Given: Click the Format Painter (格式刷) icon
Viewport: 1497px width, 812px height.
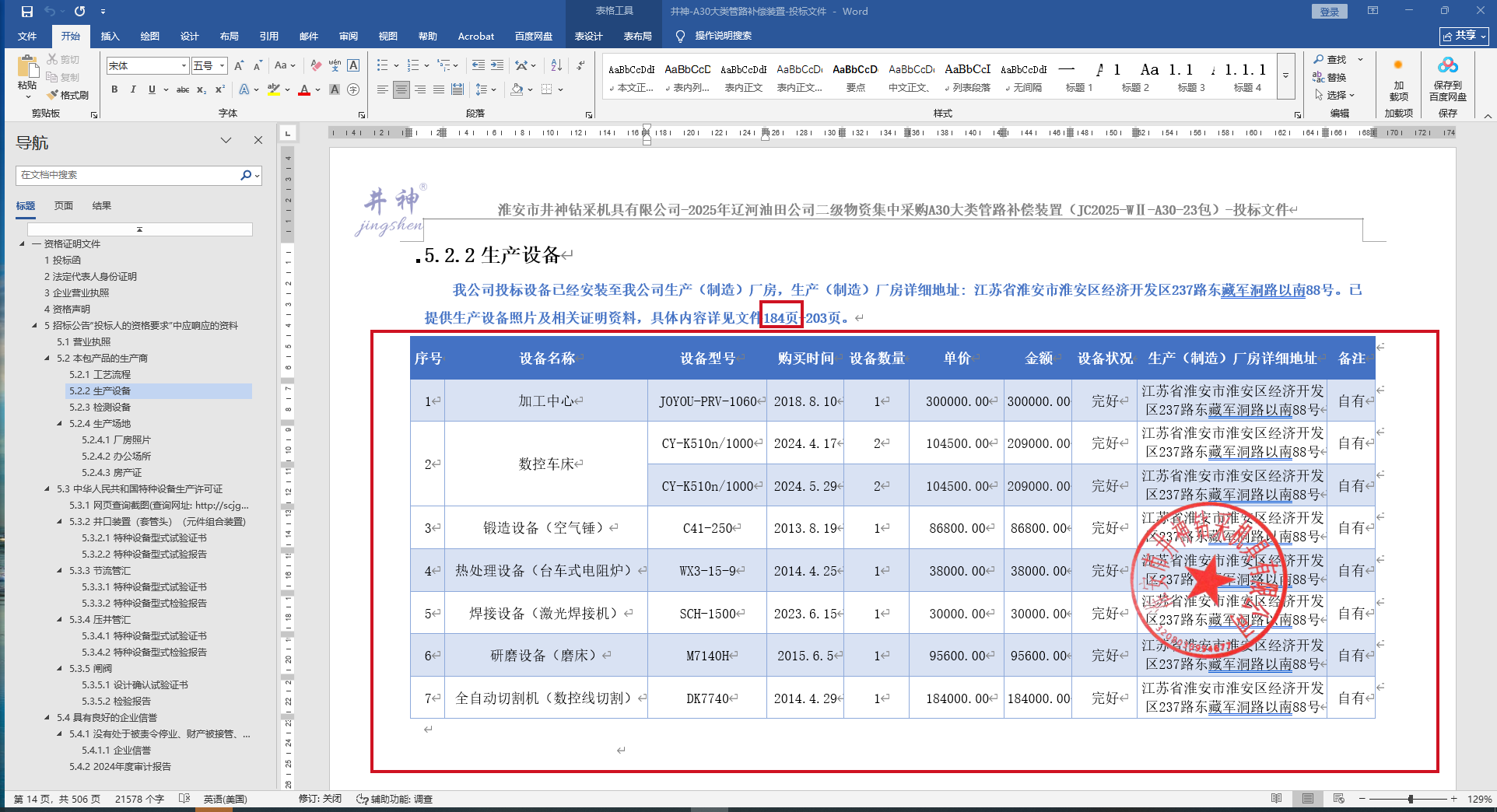Looking at the screenshot, I should click(68, 95).
